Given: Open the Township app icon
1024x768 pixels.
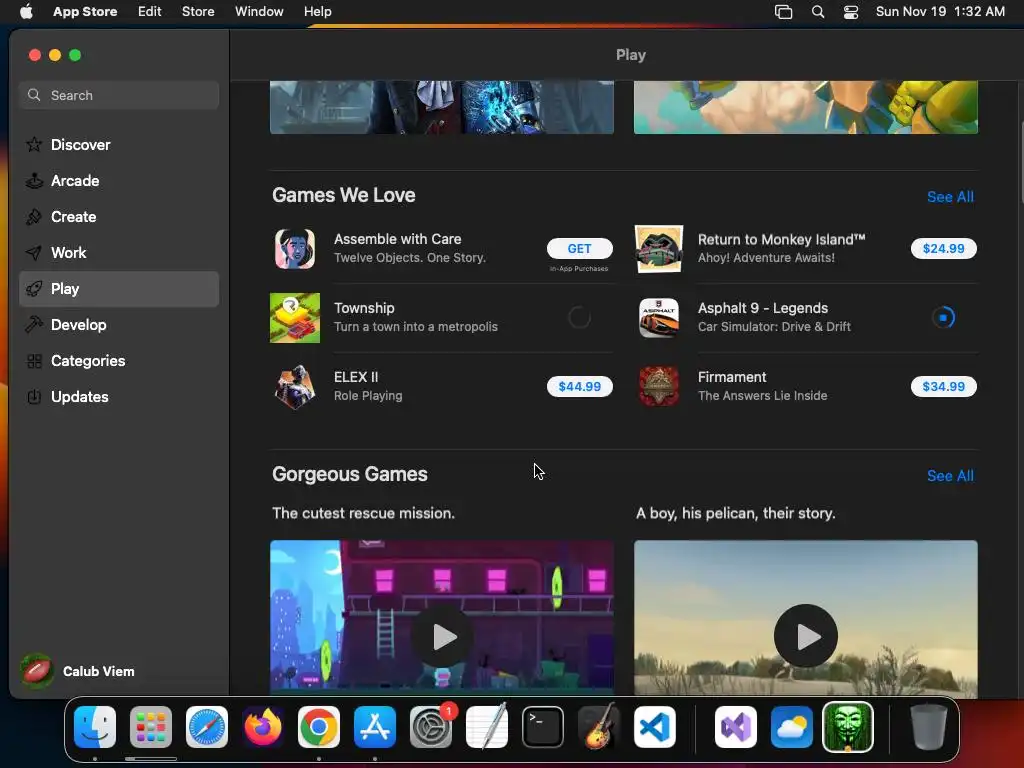Looking at the screenshot, I should click(295, 318).
